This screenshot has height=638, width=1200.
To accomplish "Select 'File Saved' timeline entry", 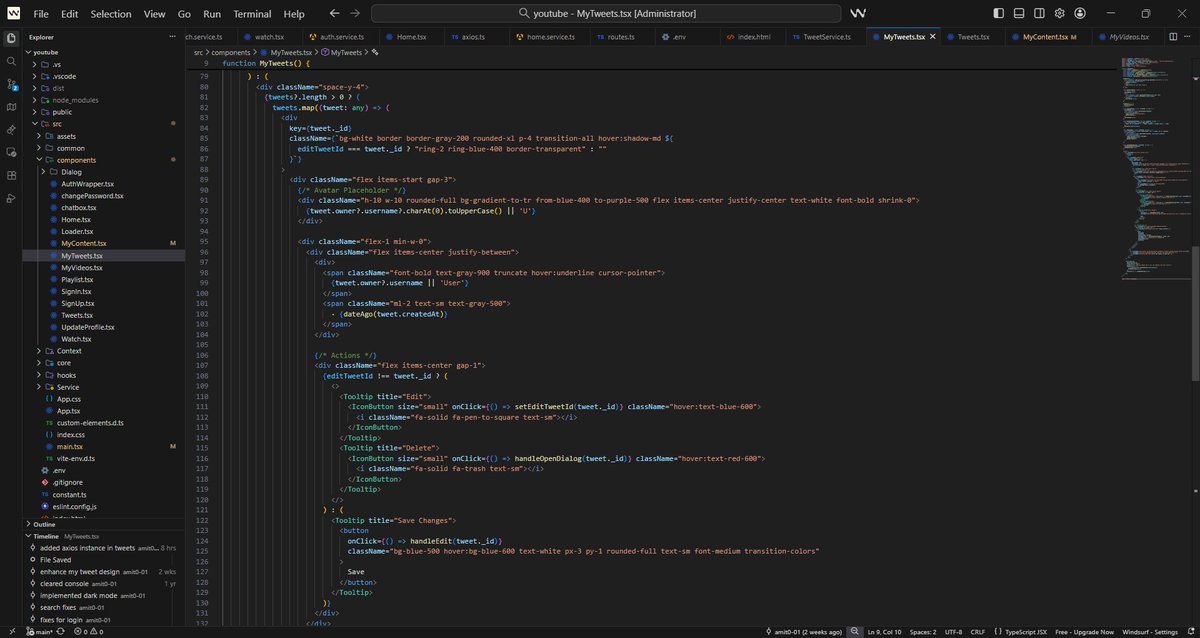I will (x=104, y=559).
